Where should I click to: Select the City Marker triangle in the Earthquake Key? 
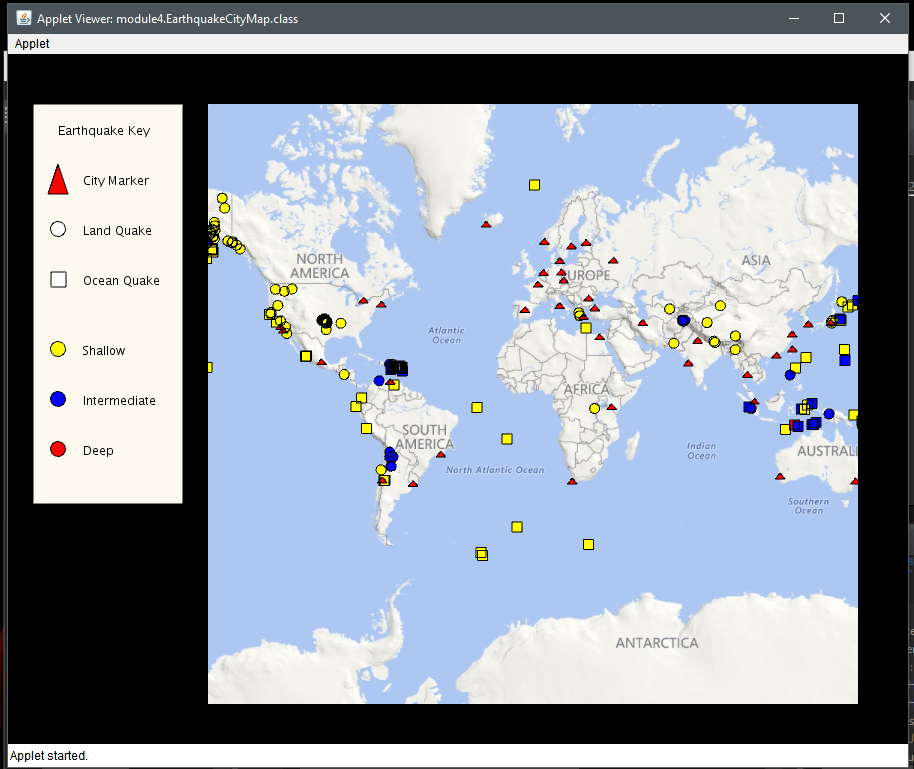click(x=57, y=179)
